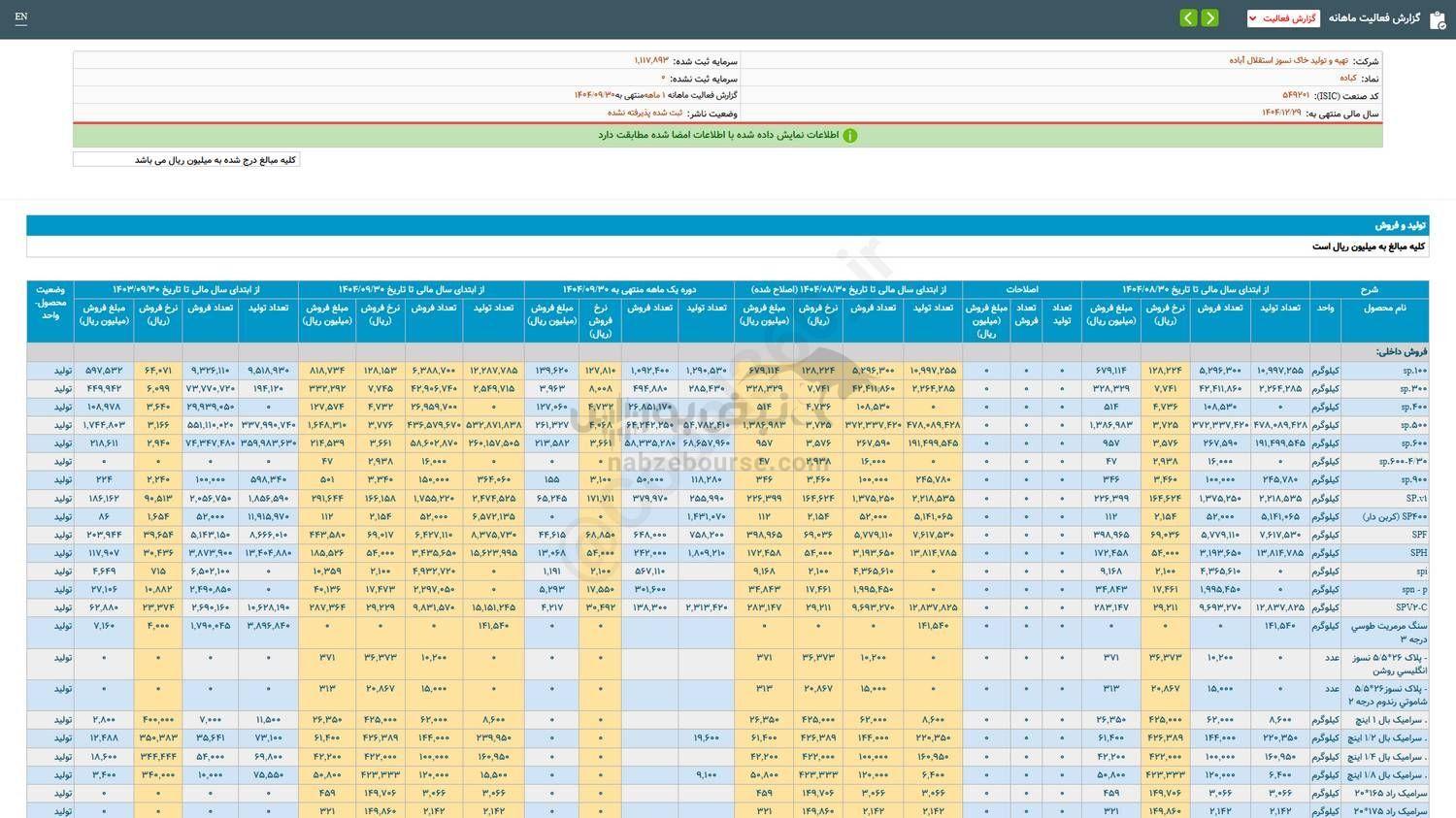Open the گزارش فعالیت dropdown

click(x=1282, y=18)
